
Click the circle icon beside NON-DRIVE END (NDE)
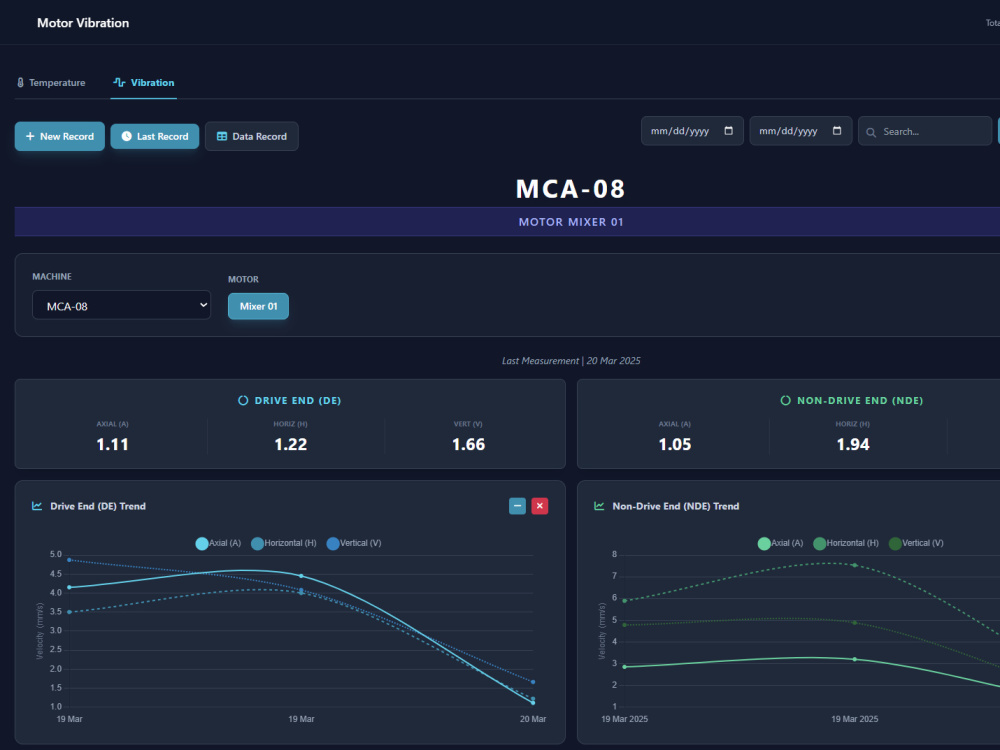786,401
